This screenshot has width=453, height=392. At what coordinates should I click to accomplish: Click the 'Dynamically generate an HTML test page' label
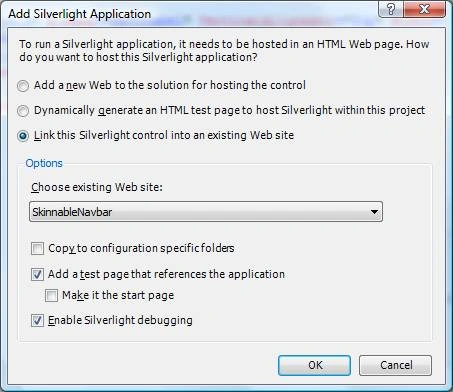pos(230,110)
